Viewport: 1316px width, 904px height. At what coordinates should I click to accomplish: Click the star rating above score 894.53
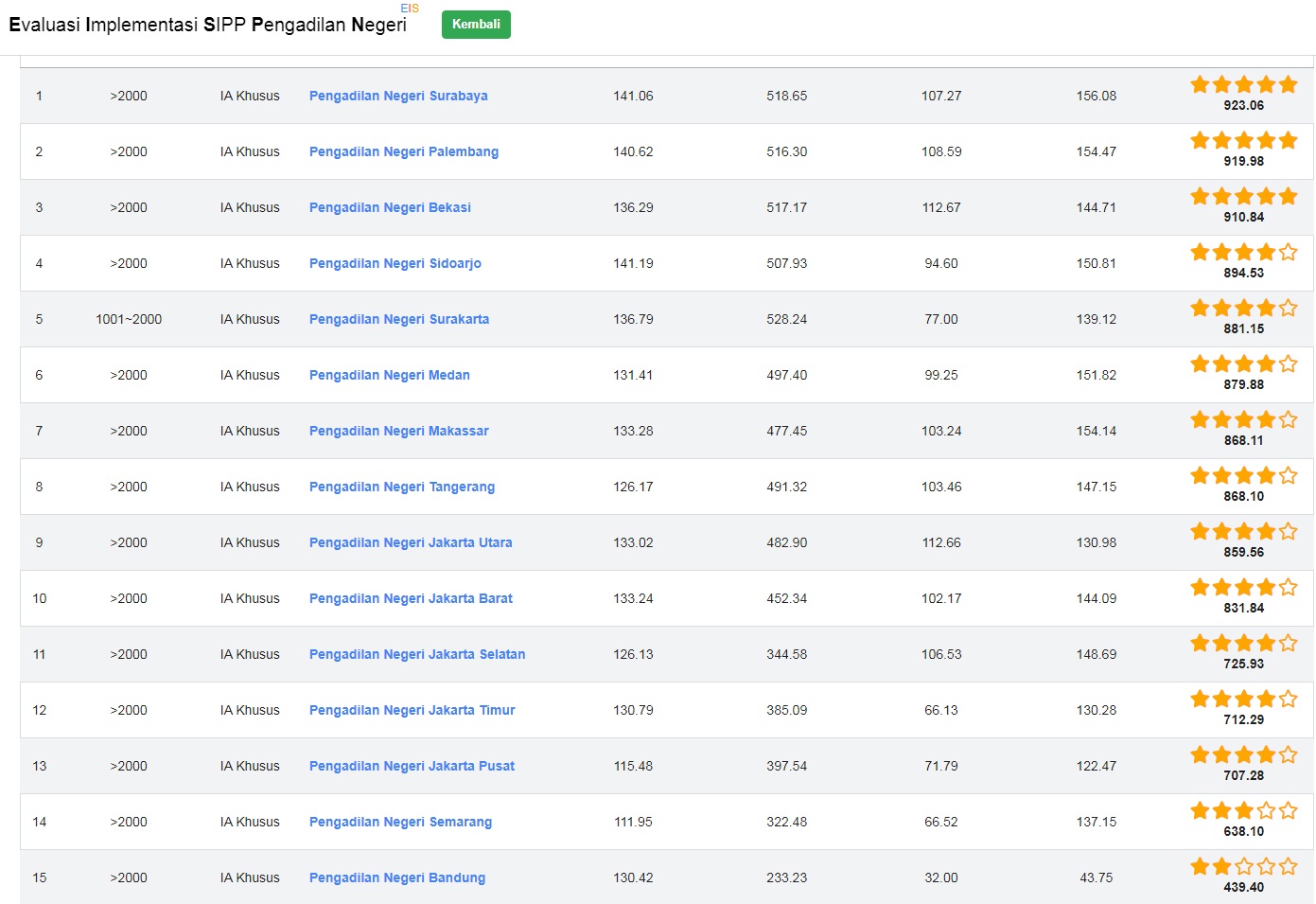coord(1243,253)
